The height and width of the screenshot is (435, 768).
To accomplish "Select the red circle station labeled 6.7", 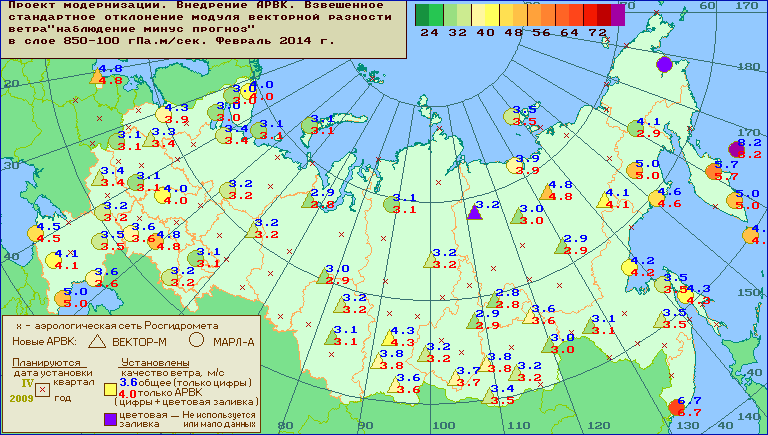I will 676,407.
